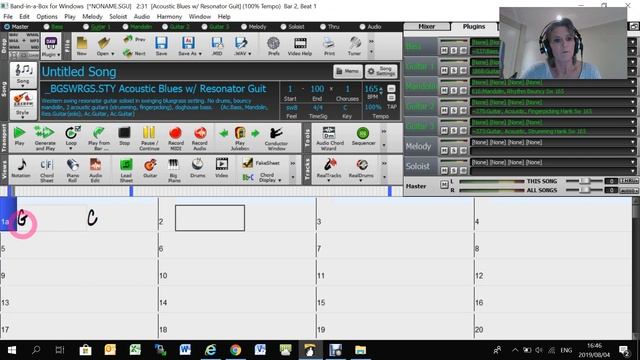Open Video Help
The image size is (640, 360).
point(300,46)
